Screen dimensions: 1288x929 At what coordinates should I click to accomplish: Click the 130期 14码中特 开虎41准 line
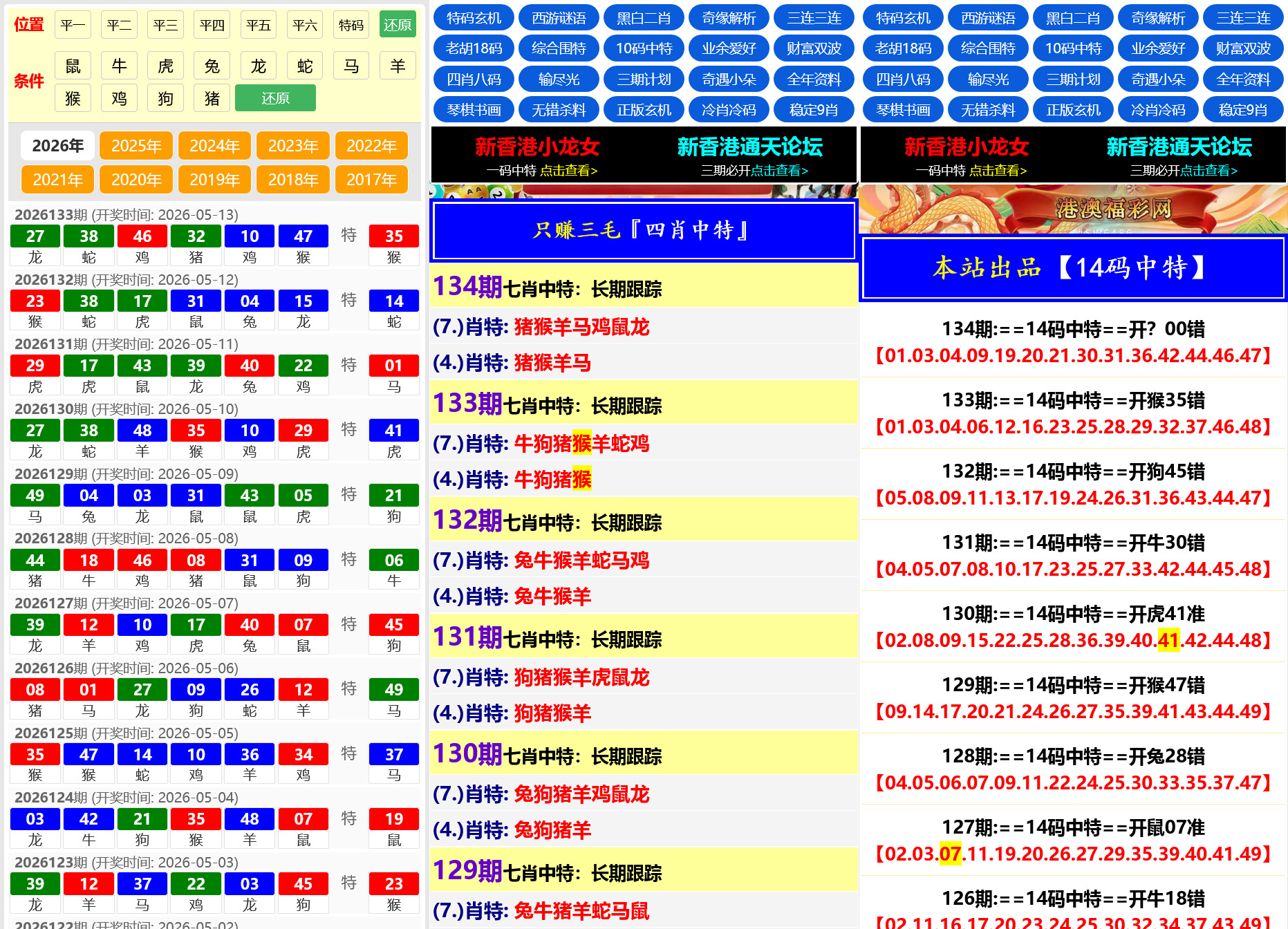tap(1073, 614)
